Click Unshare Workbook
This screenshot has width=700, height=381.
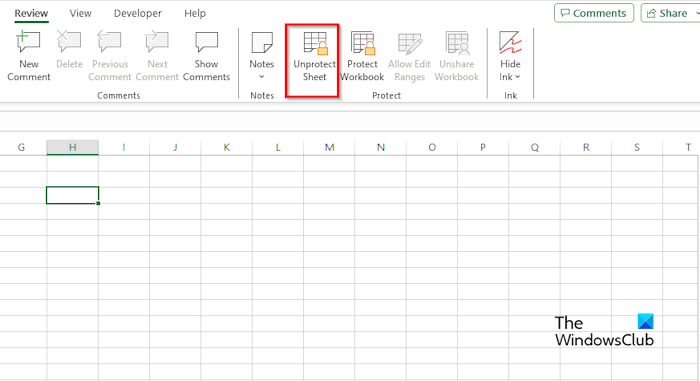457,56
